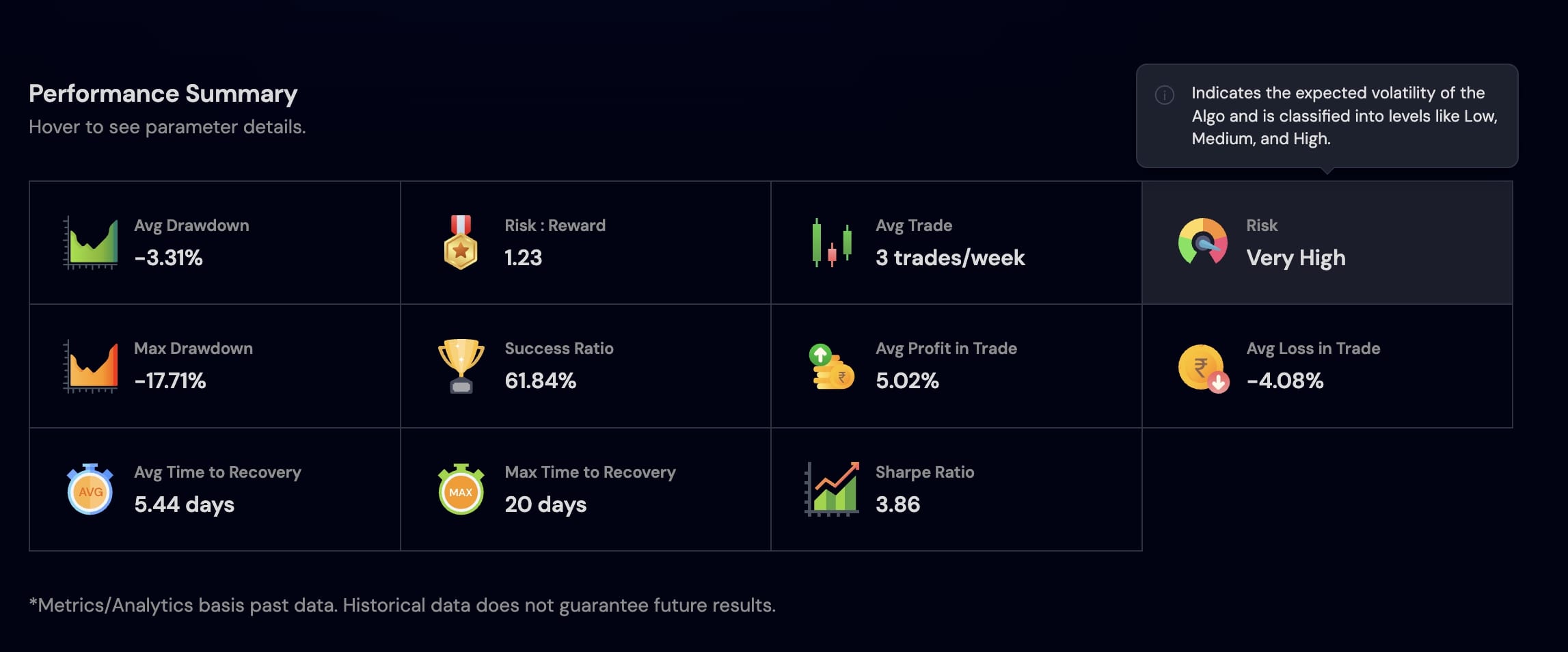Click the AVG stopwatch icon

(90, 489)
